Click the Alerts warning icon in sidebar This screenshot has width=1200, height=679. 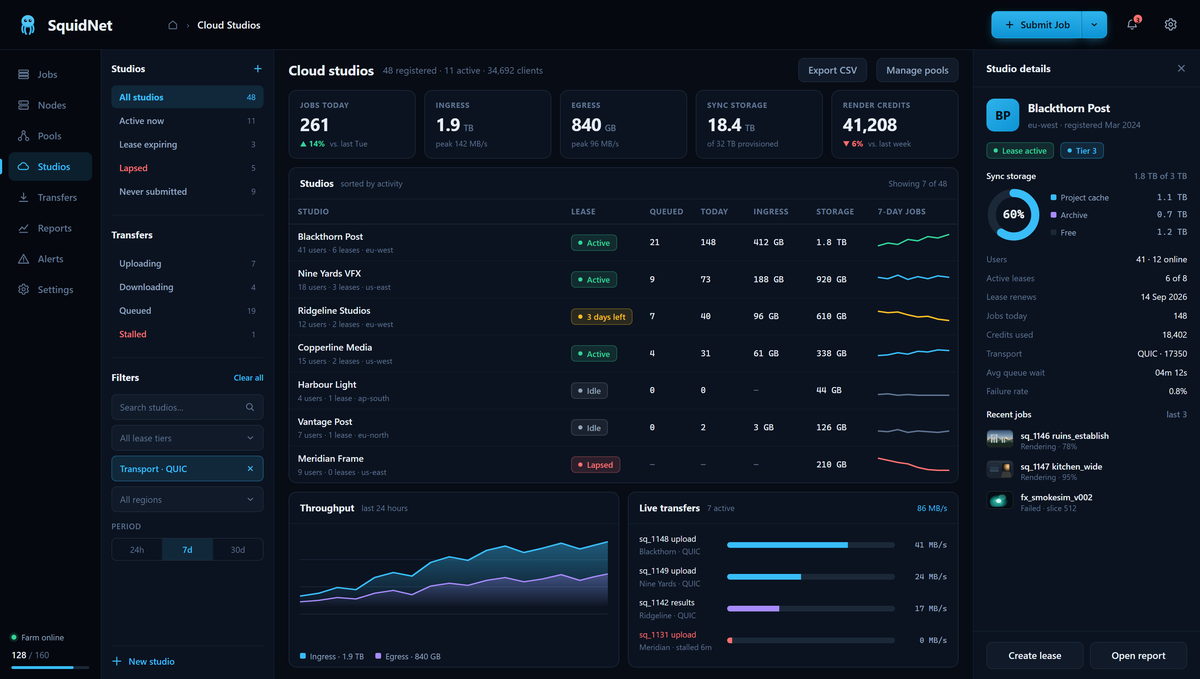coord(24,259)
